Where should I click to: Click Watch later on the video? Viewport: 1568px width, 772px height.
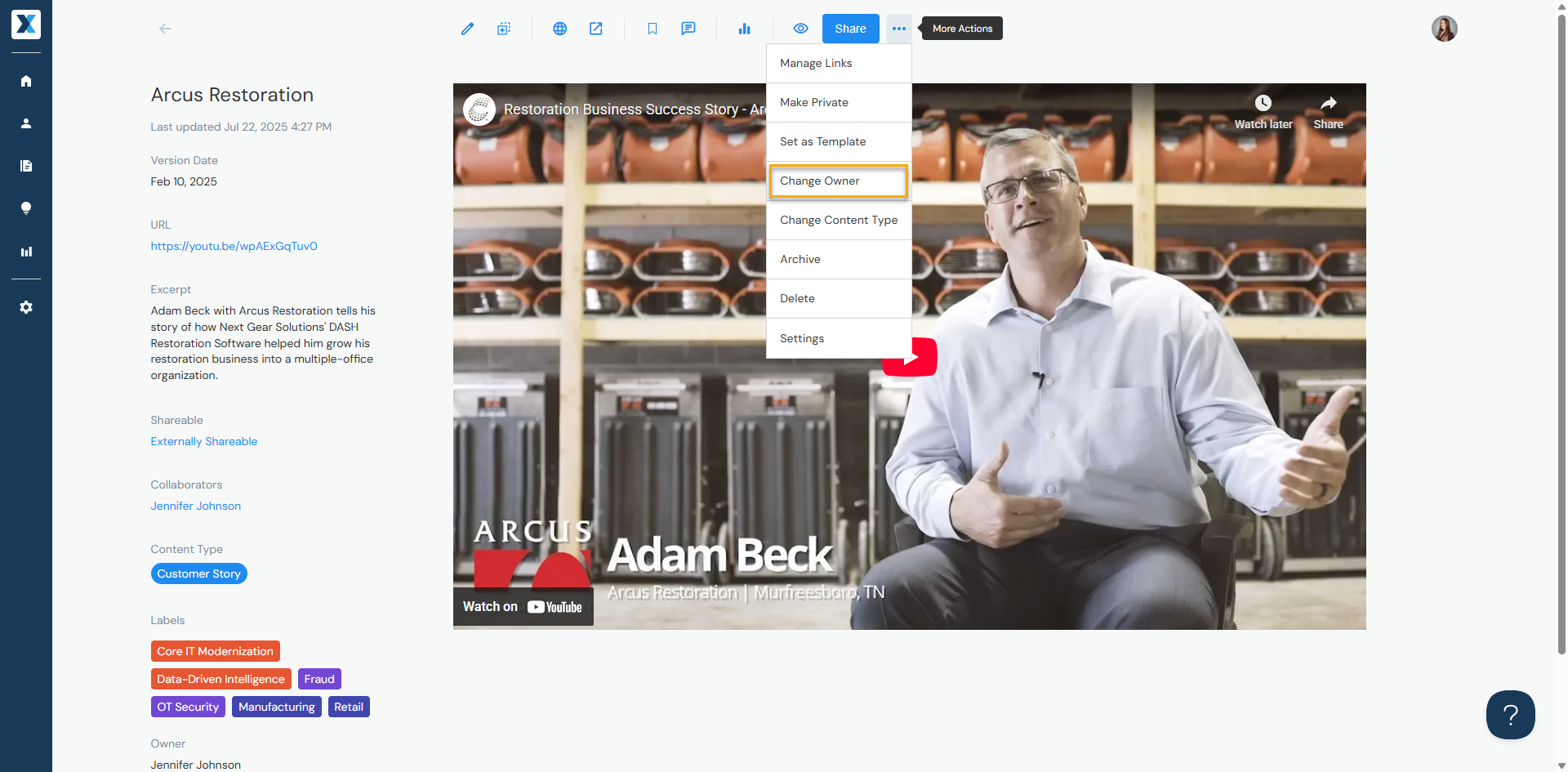point(1263,112)
